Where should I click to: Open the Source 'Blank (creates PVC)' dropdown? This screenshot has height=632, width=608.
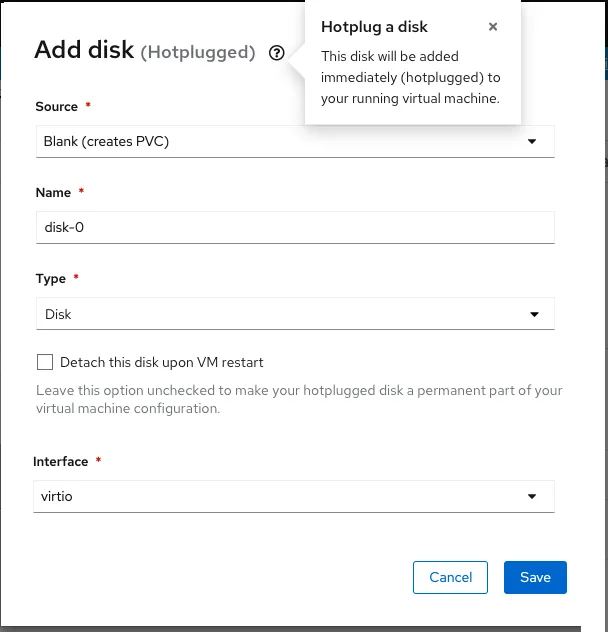pyautogui.click(x=280, y=141)
